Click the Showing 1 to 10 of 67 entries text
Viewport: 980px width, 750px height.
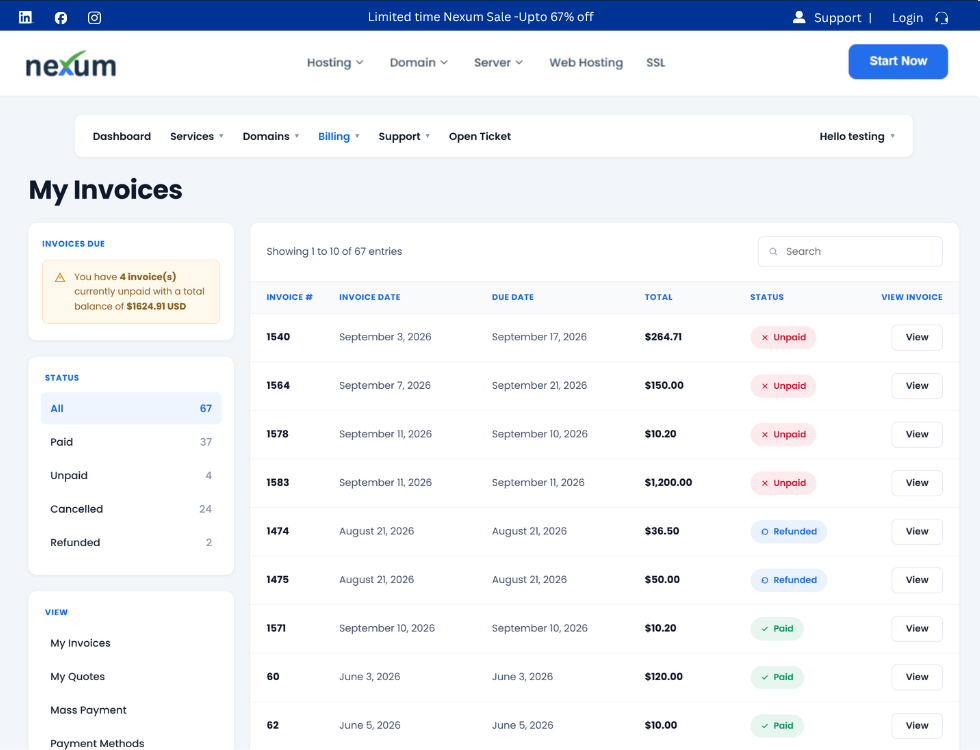334,251
